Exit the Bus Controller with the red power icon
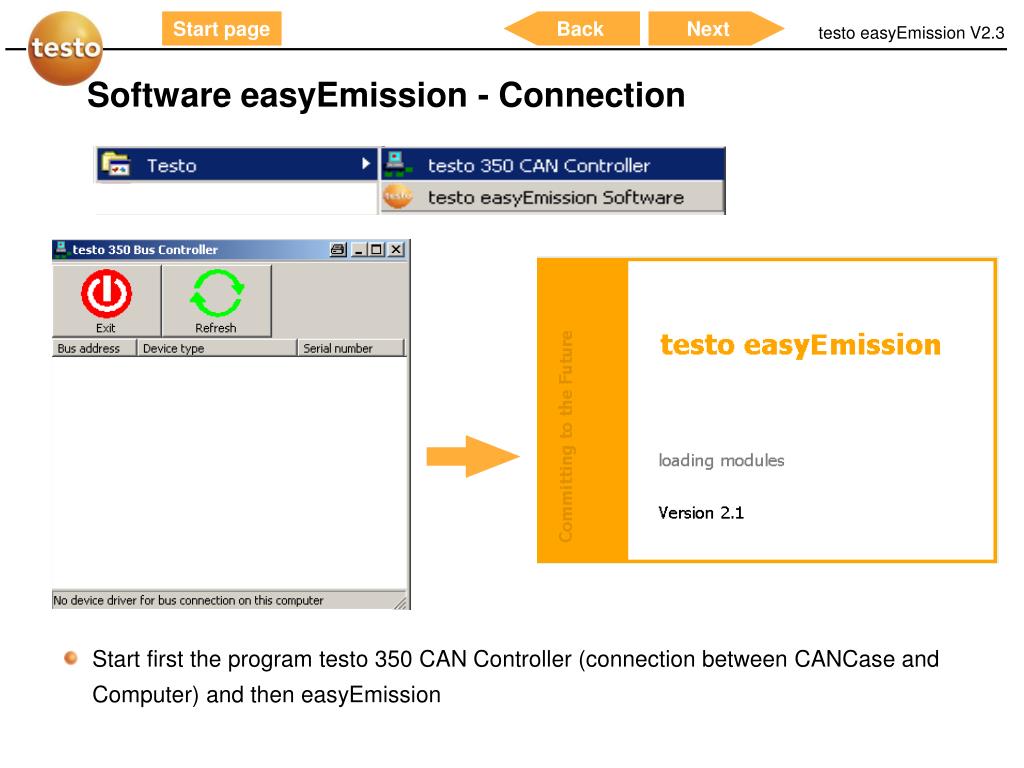The height and width of the screenshot is (768, 1024). pyautogui.click(x=106, y=300)
